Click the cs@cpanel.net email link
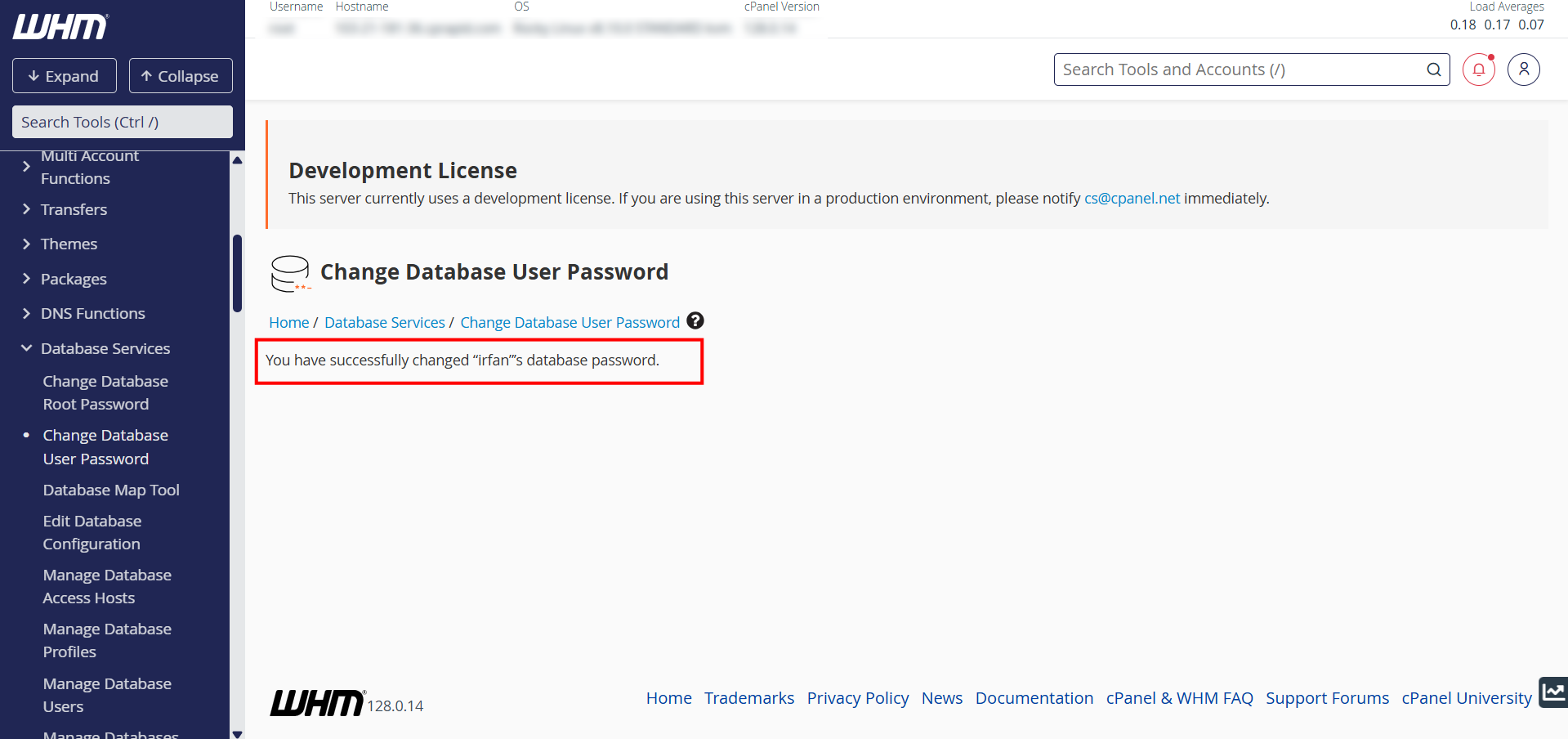This screenshot has width=1568, height=739. (1132, 198)
